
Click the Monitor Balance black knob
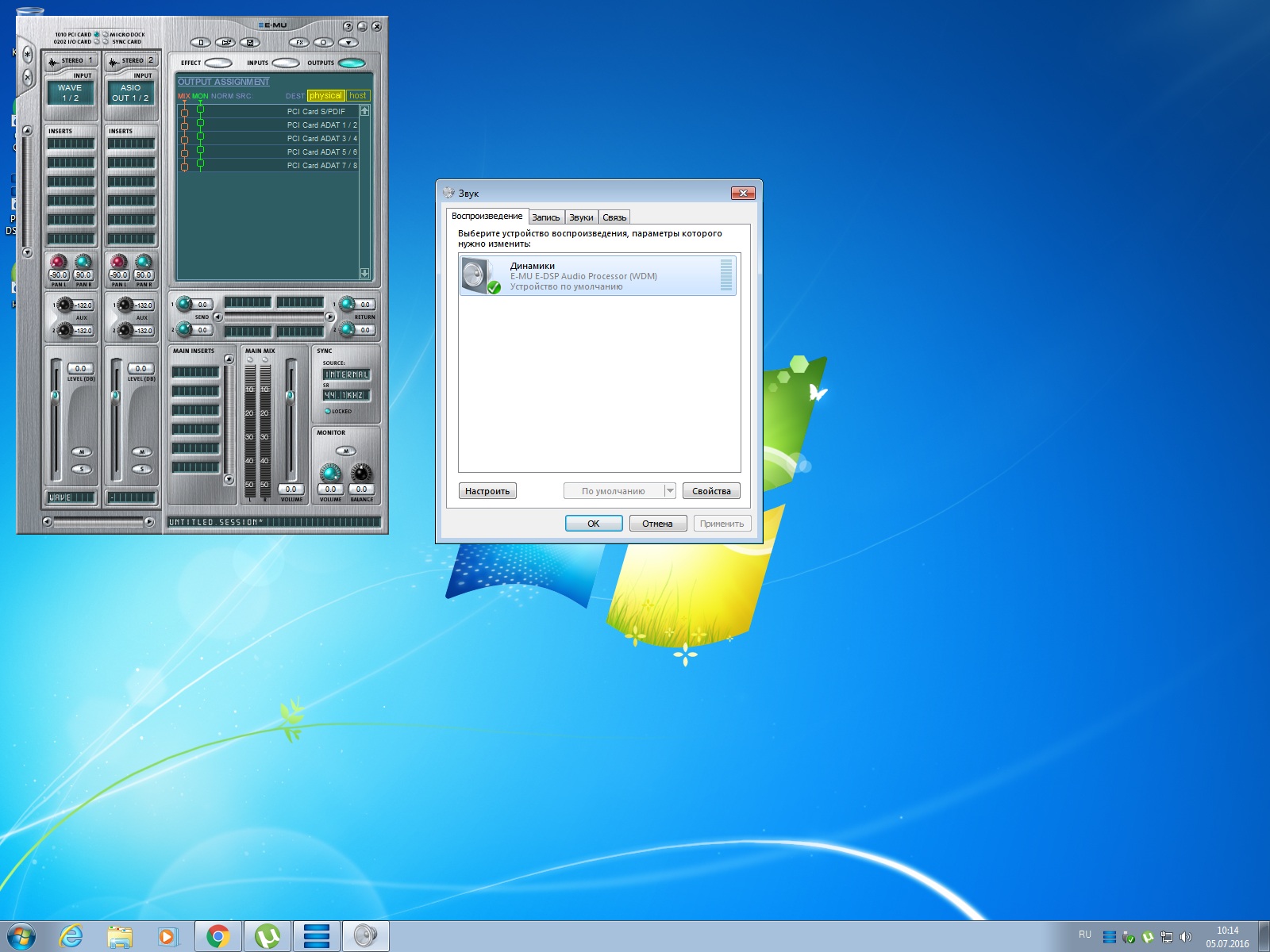pos(361,474)
